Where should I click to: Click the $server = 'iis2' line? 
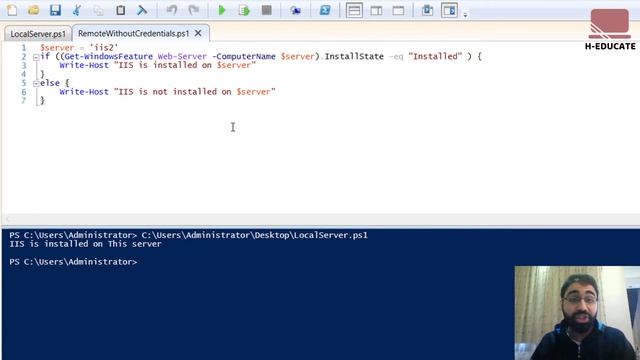click(79, 48)
